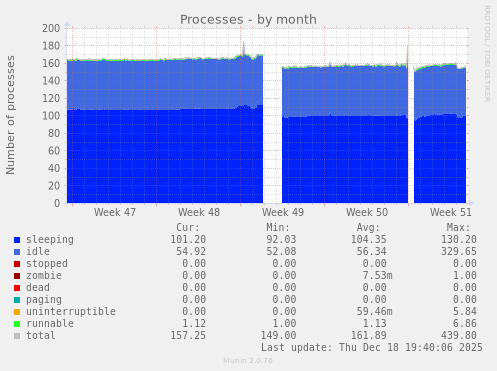Click the sleeping current value 101.20

pyautogui.click(x=188, y=240)
